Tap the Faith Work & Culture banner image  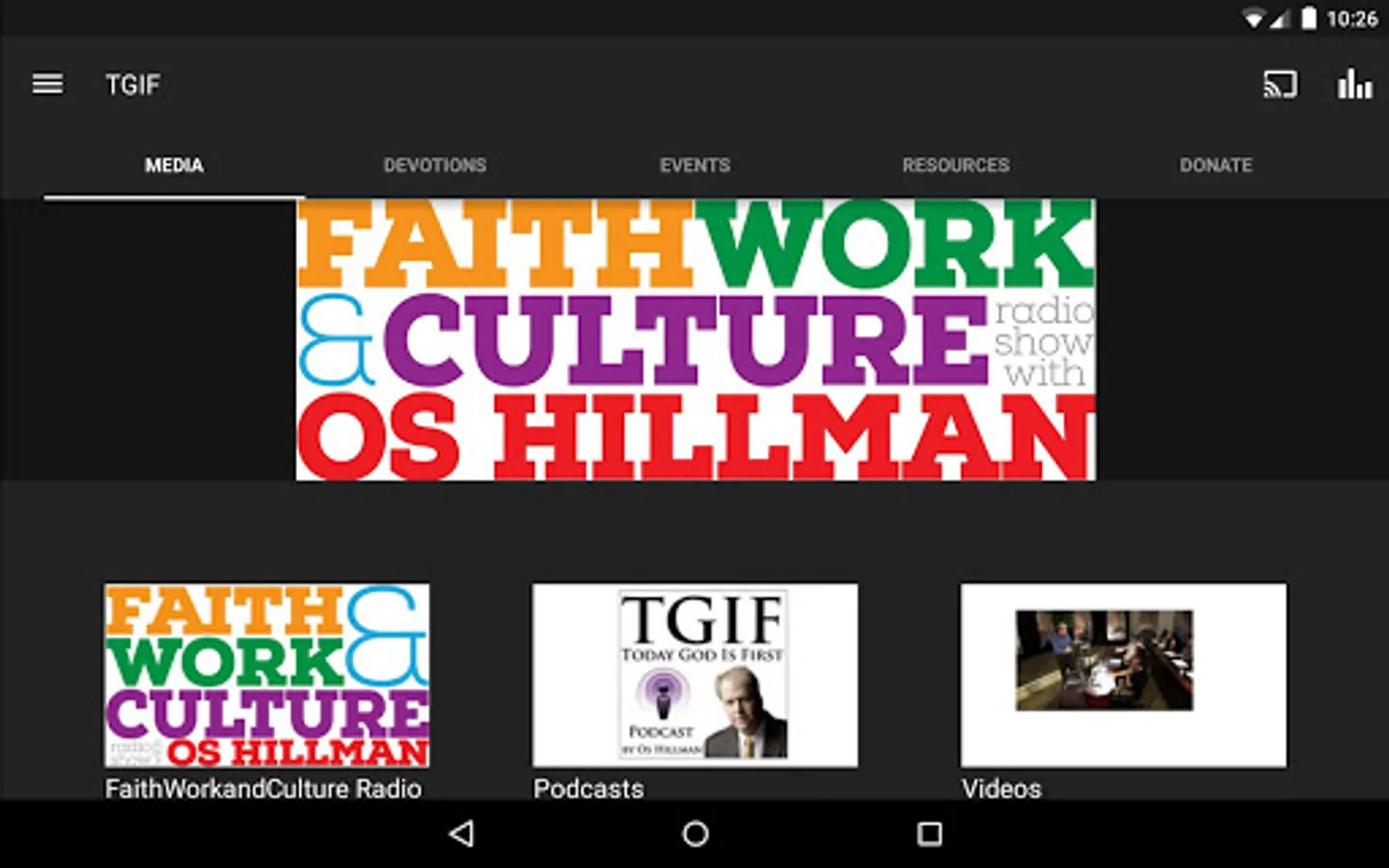pyautogui.click(x=695, y=339)
